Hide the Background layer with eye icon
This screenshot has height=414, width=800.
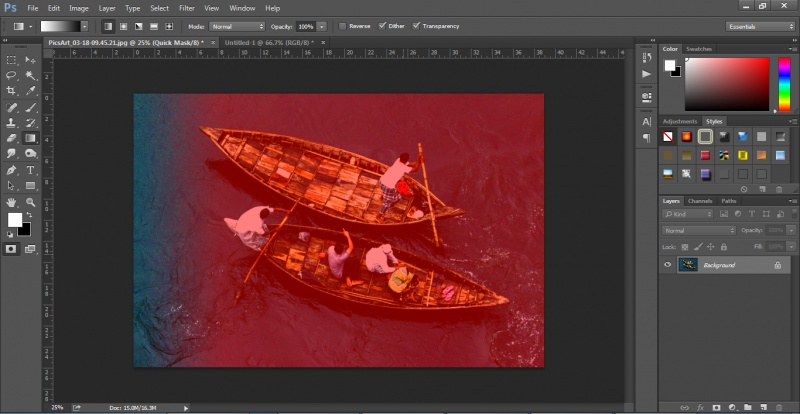667,265
